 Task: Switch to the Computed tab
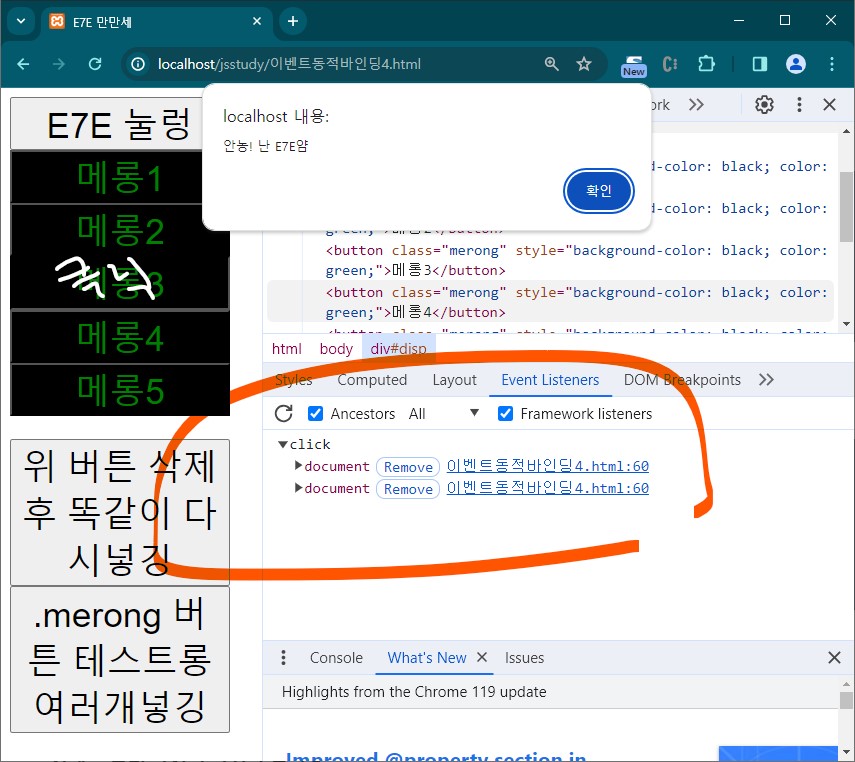click(372, 380)
